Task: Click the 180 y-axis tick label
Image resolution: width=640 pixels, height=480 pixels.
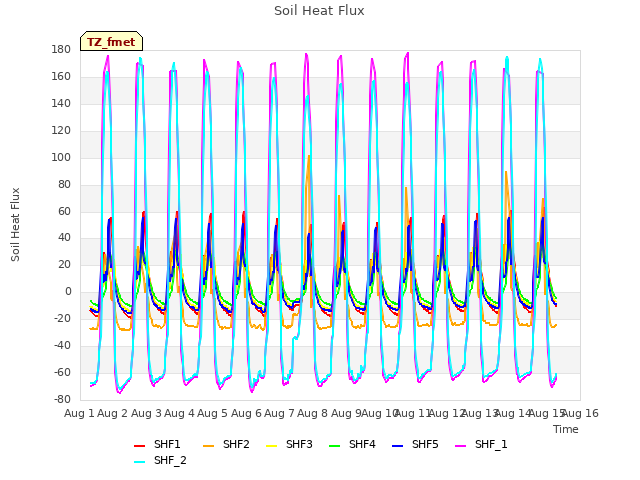Action: [x=61, y=50]
